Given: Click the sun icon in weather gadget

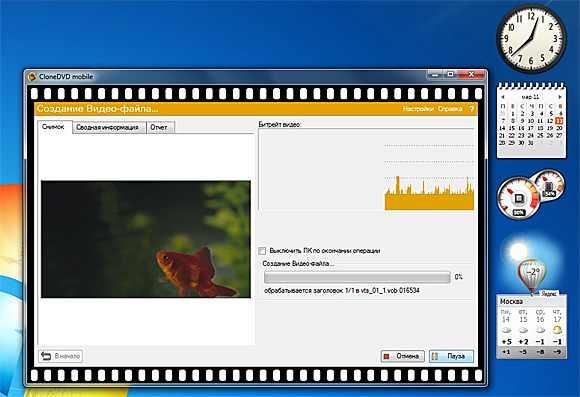Looking at the screenshot, I should (x=519, y=252).
